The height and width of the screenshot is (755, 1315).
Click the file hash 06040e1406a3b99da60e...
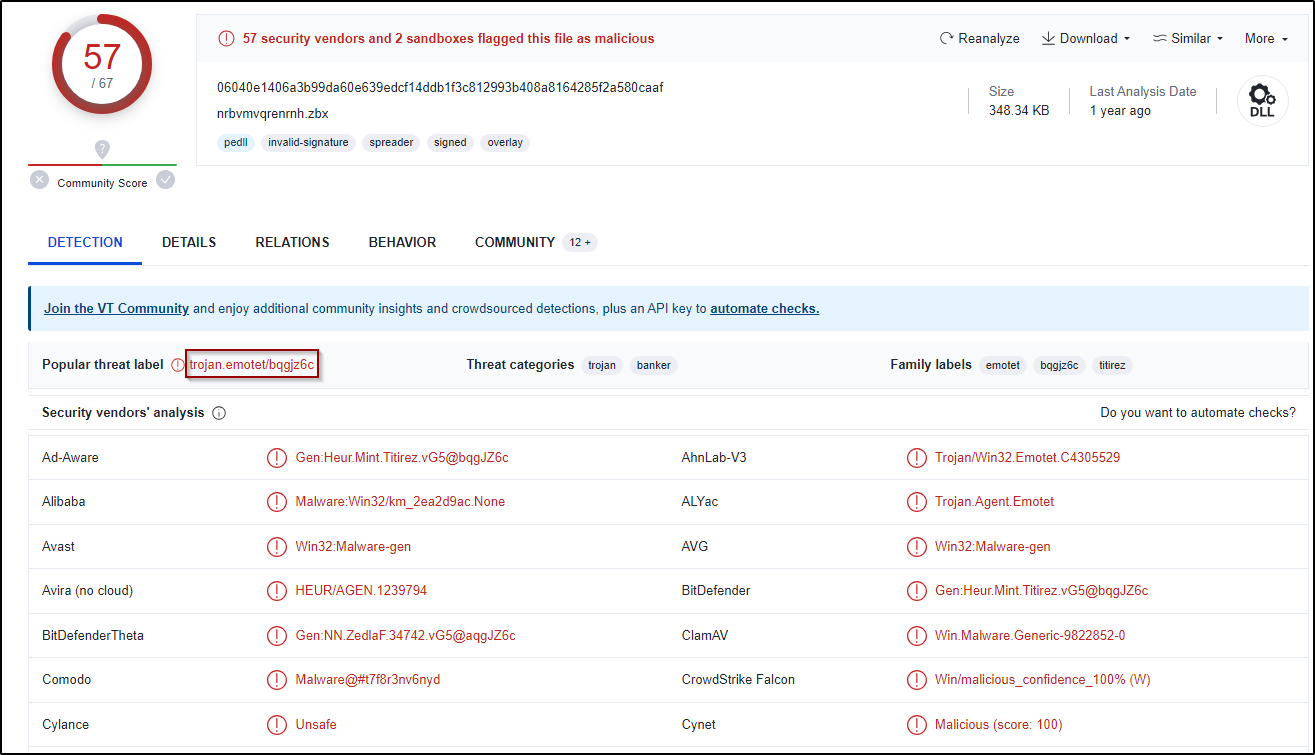pos(440,87)
